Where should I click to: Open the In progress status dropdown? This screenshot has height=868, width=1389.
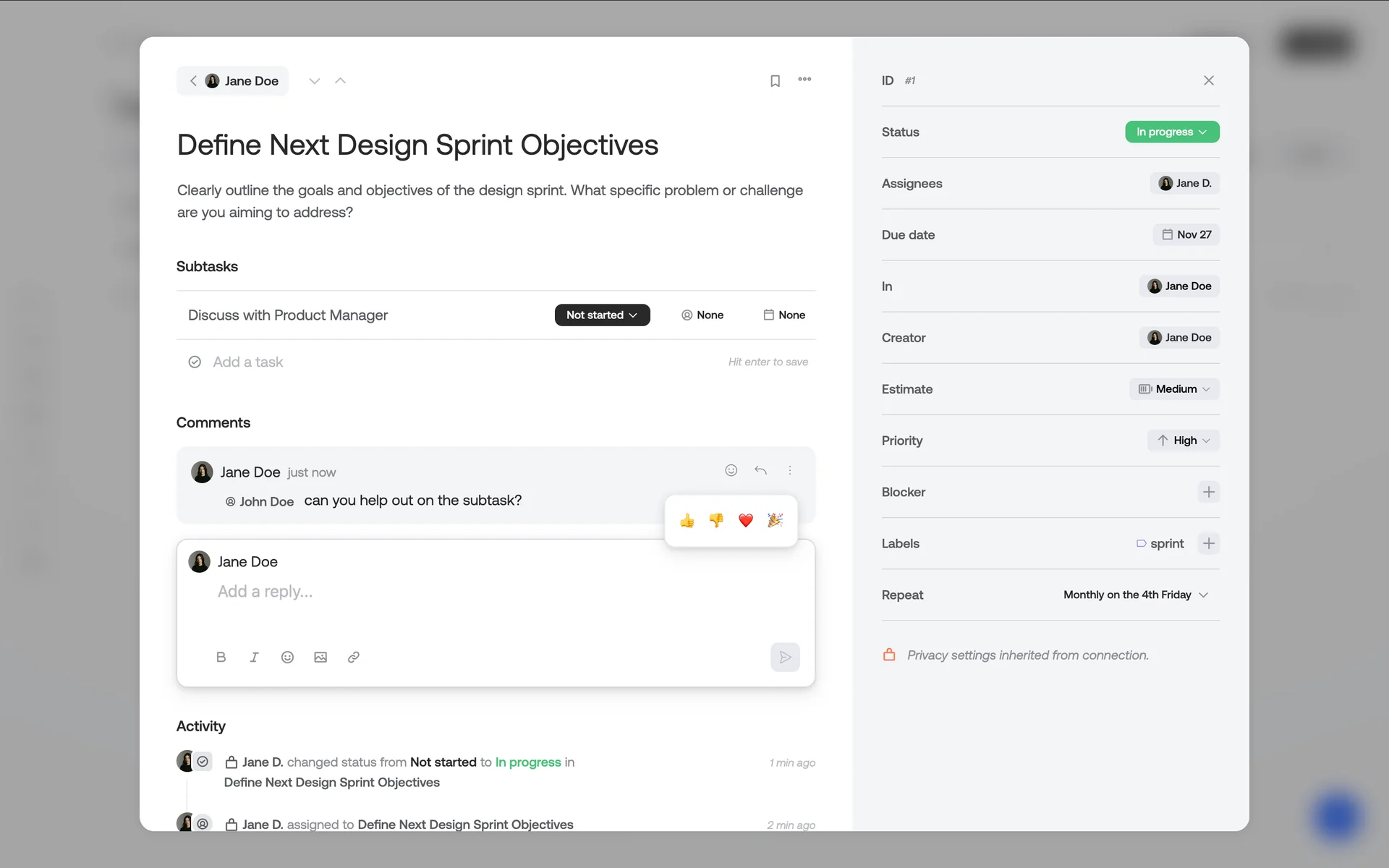pyautogui.click(x=1171, y=132)
